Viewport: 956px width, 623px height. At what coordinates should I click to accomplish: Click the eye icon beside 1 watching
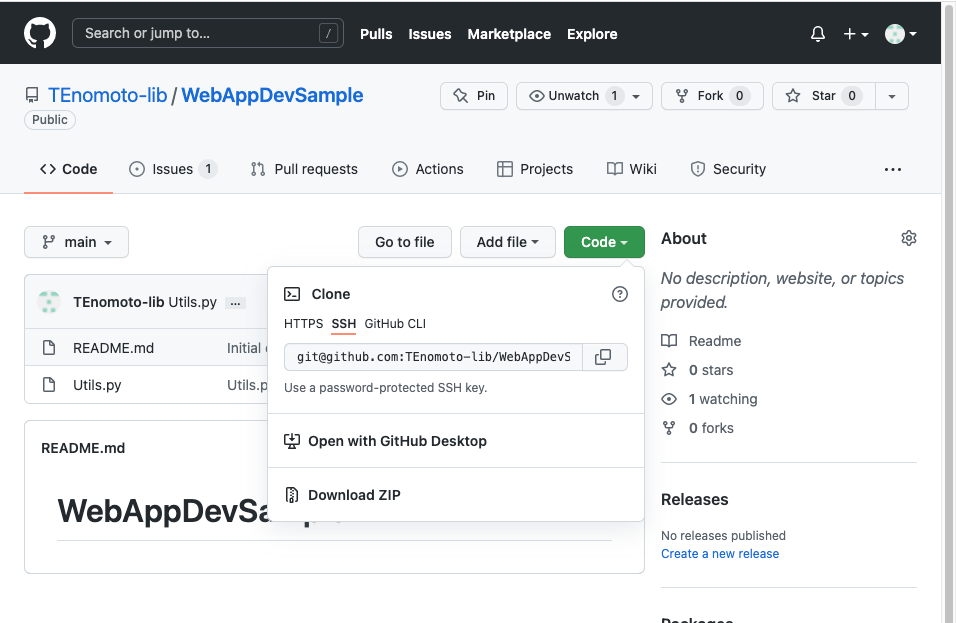pyautogui.click(x=669, y=399)
